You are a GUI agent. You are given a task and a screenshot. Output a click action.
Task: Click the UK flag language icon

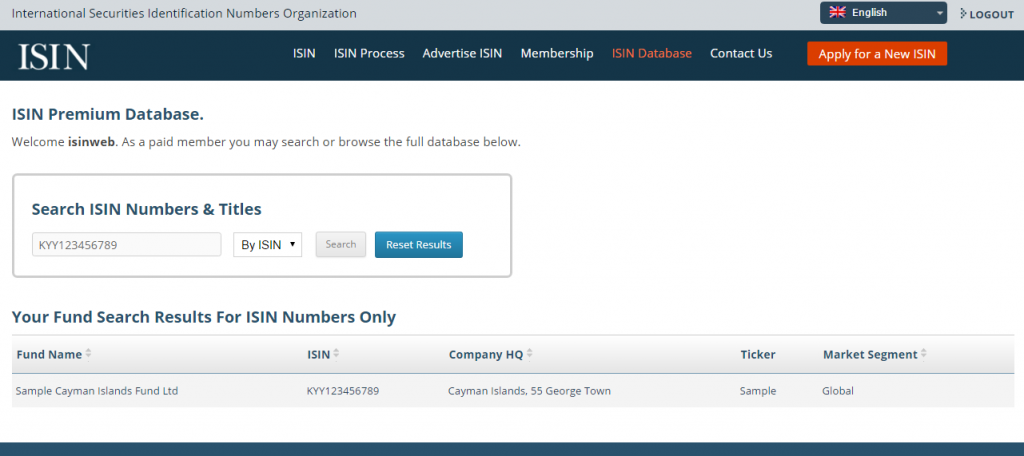coord(837,12)
